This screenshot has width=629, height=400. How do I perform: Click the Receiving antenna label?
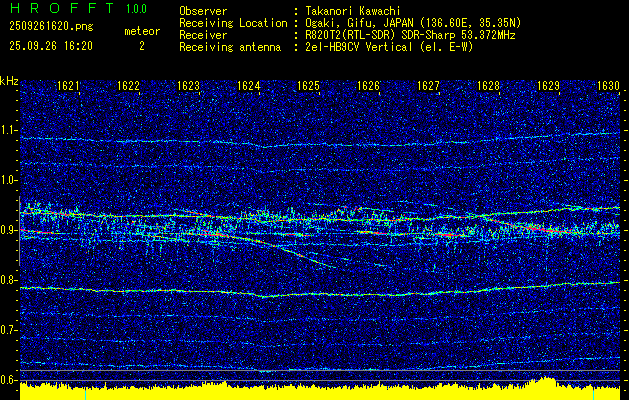[x=230, y=47]
